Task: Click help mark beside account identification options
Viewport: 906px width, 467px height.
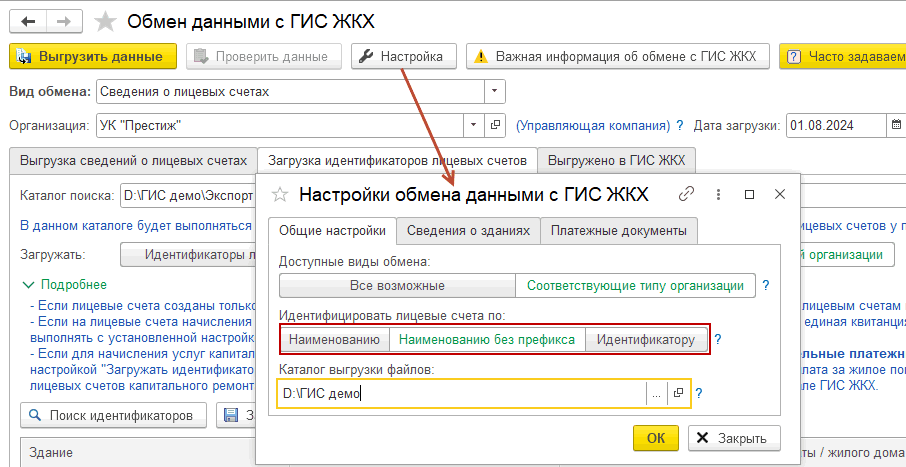Action: 718,339
